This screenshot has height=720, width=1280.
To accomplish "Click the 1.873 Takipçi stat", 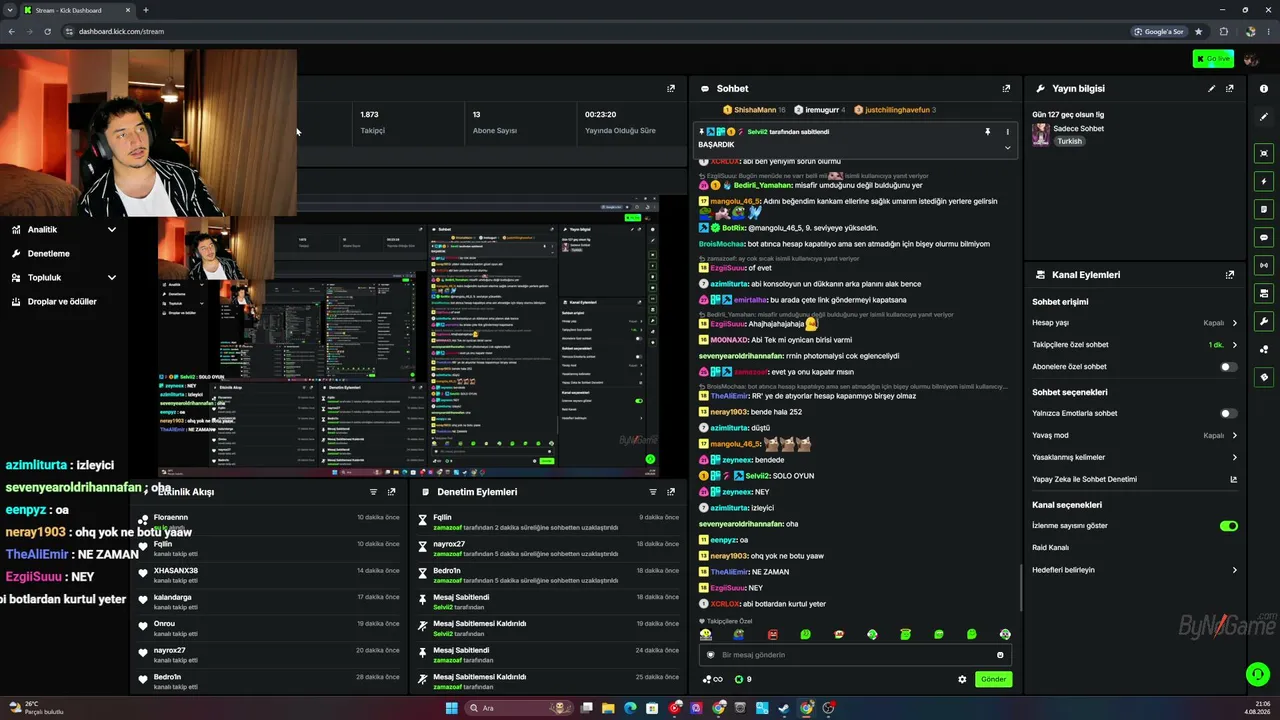I will click(372, 122).
